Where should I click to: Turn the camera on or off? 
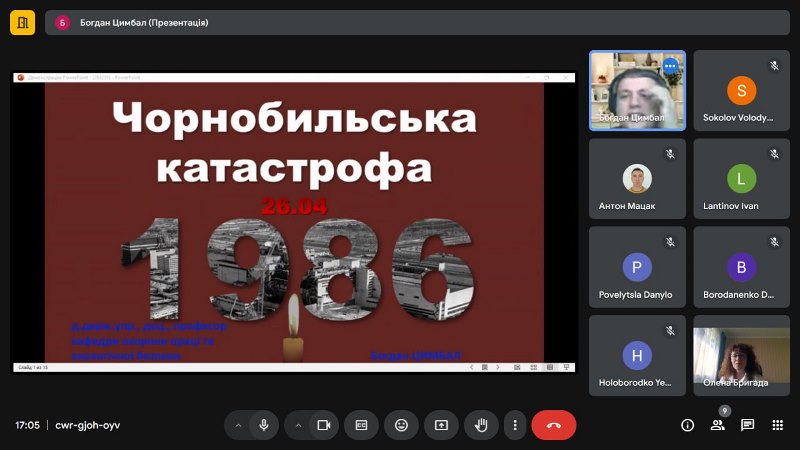pos(323,425)
